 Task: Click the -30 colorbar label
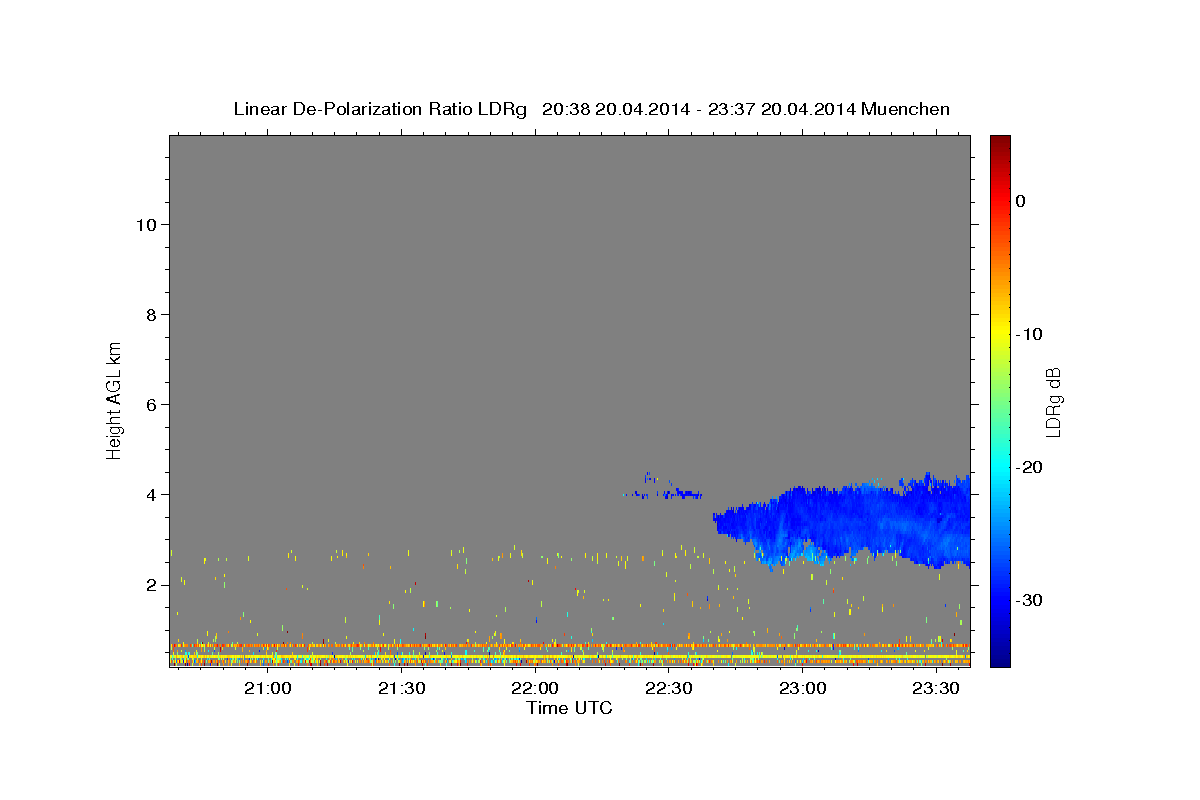click(x=1030, y=600)
